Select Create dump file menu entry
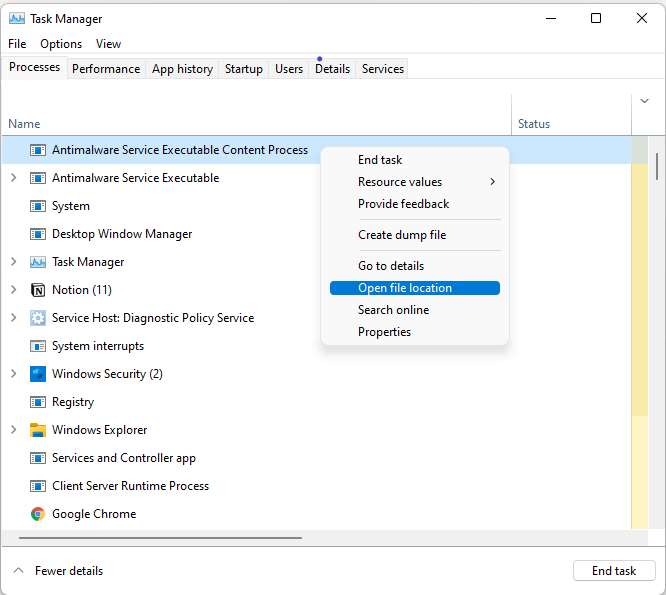The width and height of the screenshot is (666, 595). tap(402, 235)
